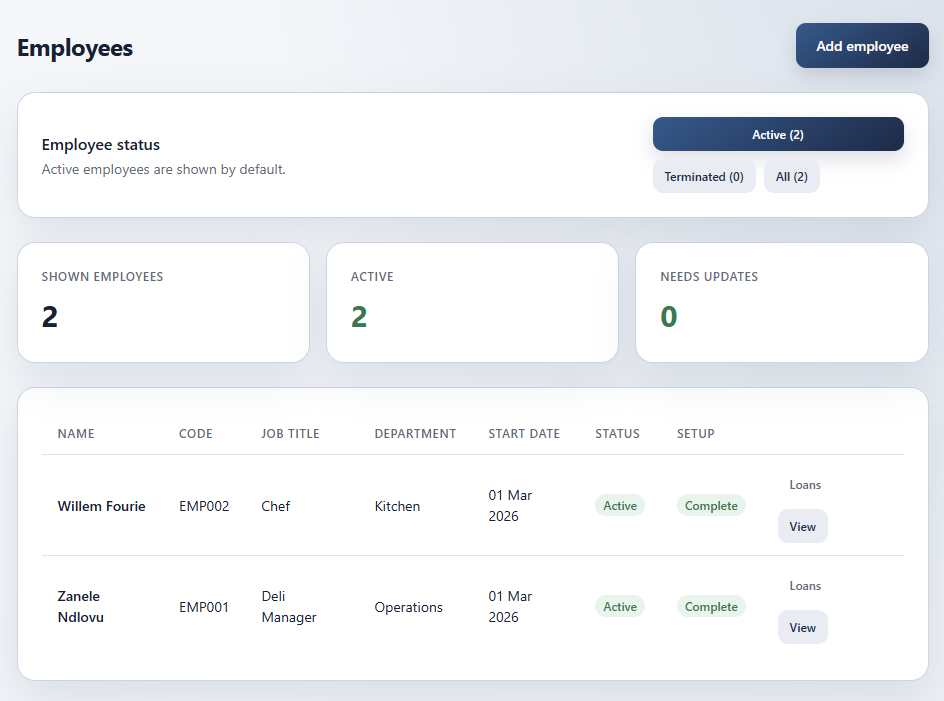This screenshot has height=701, width=944.
Task: Click the Chef job title cell
Action: [276, 506]
